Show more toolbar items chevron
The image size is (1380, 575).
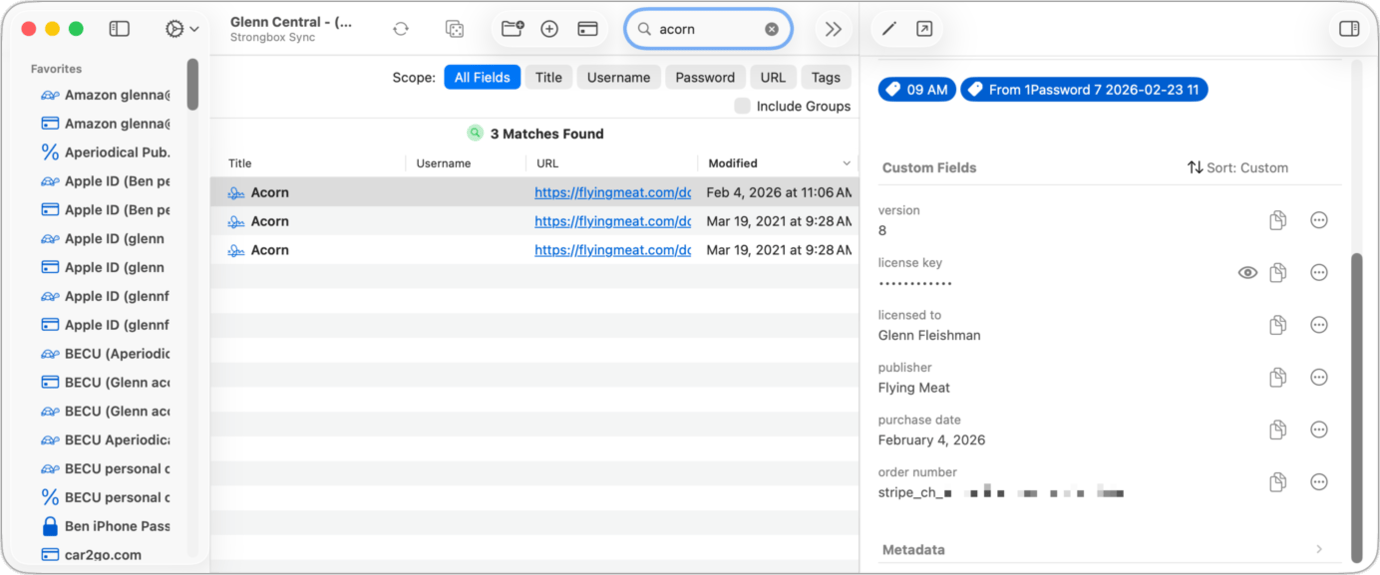click(x=833, y=29)
